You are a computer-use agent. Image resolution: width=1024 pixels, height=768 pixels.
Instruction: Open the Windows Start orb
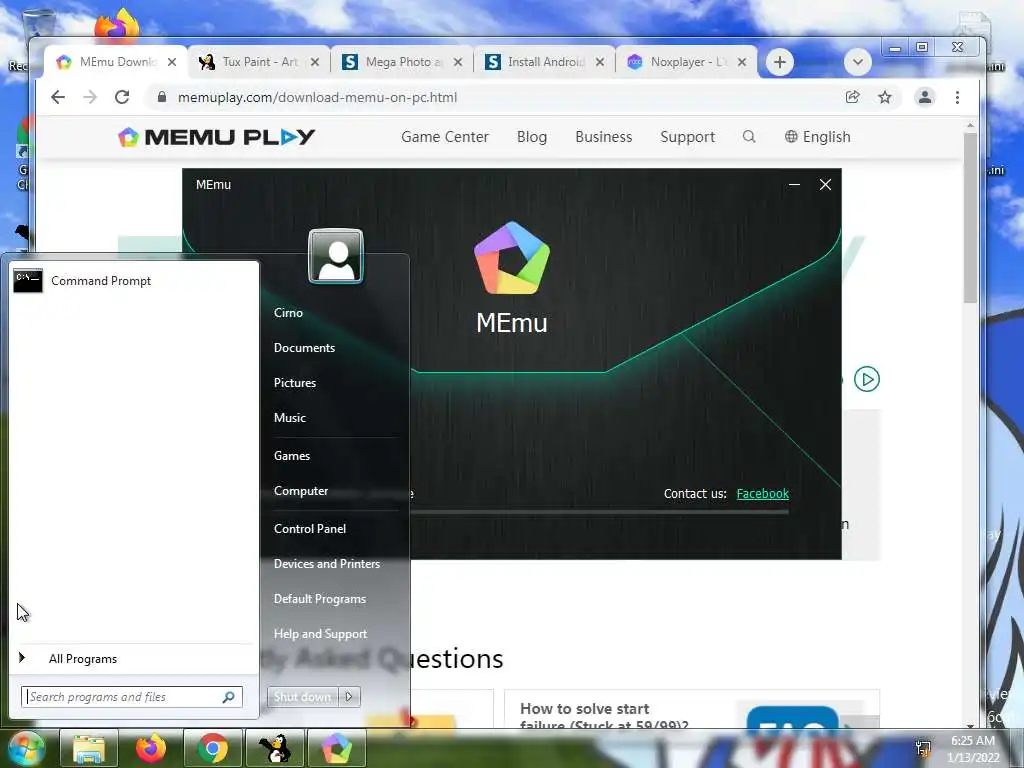tap(26, 748)
